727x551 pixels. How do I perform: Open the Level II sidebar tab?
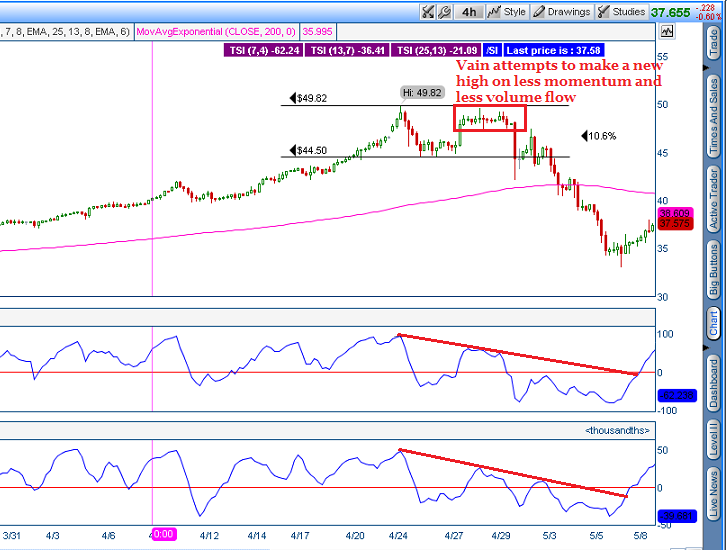click(x=714, y=439)
